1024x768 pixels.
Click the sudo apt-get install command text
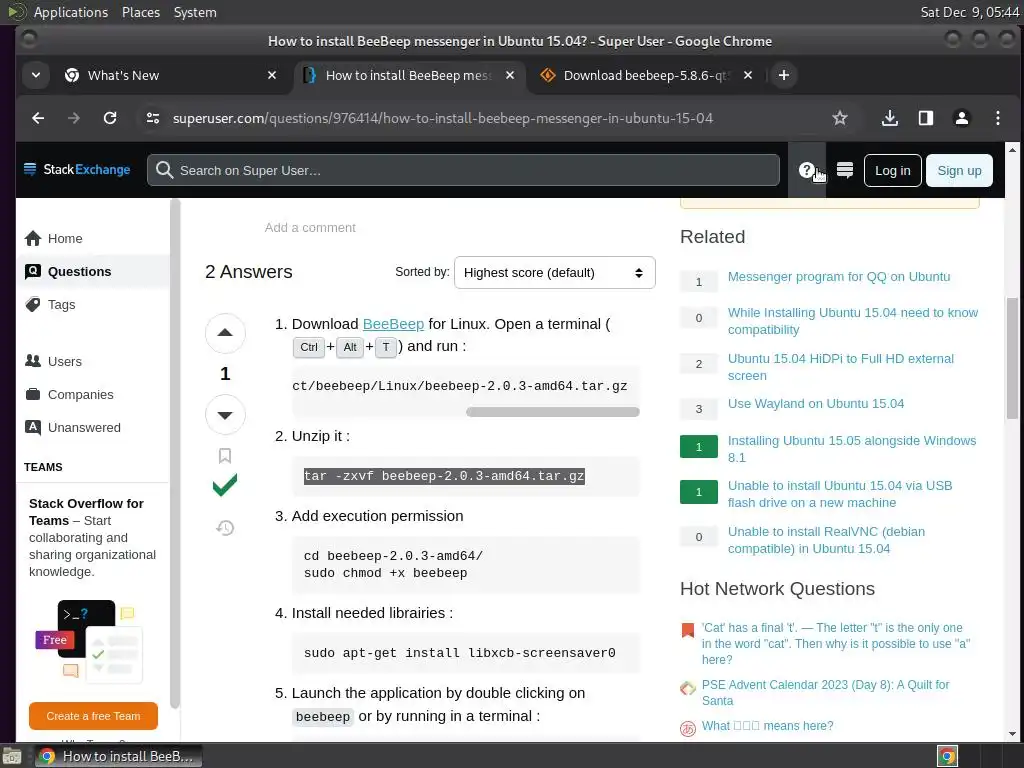(x=459, y=652)
